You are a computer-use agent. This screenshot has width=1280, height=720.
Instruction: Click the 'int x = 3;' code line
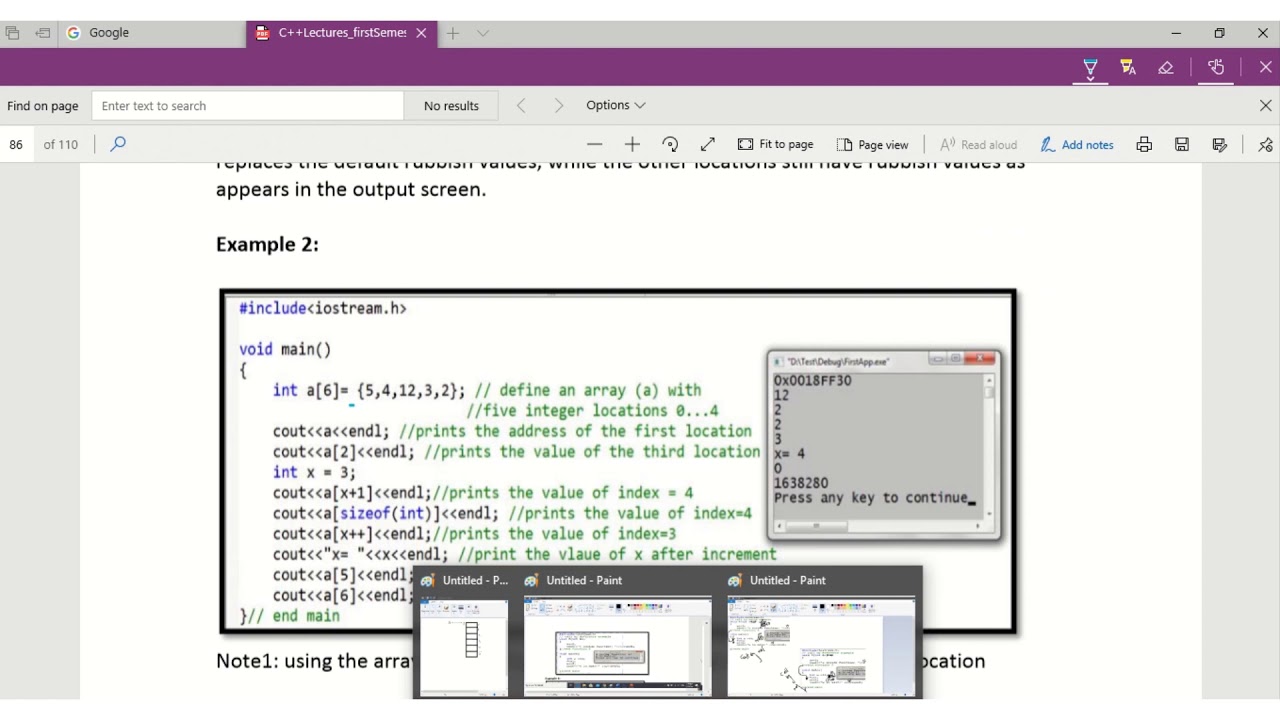tap(314, 472)
